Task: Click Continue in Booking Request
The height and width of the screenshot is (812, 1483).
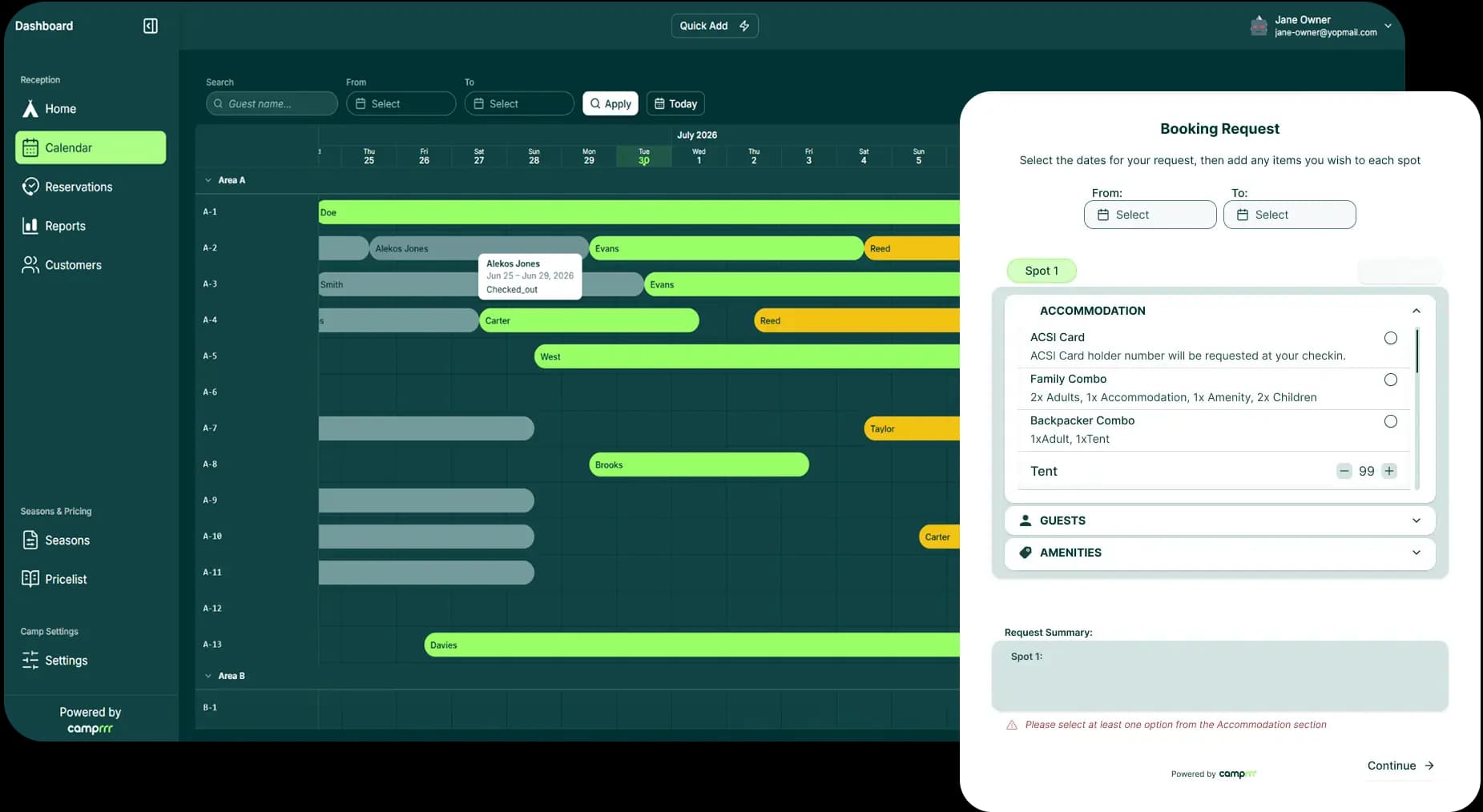Action: coord(1400,766)
